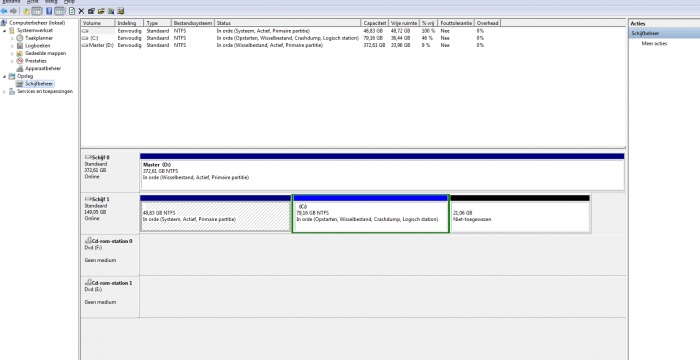Expand the Taakplanner tree arrow
Viewport: 700px width, 360px height.
point(12,38)
